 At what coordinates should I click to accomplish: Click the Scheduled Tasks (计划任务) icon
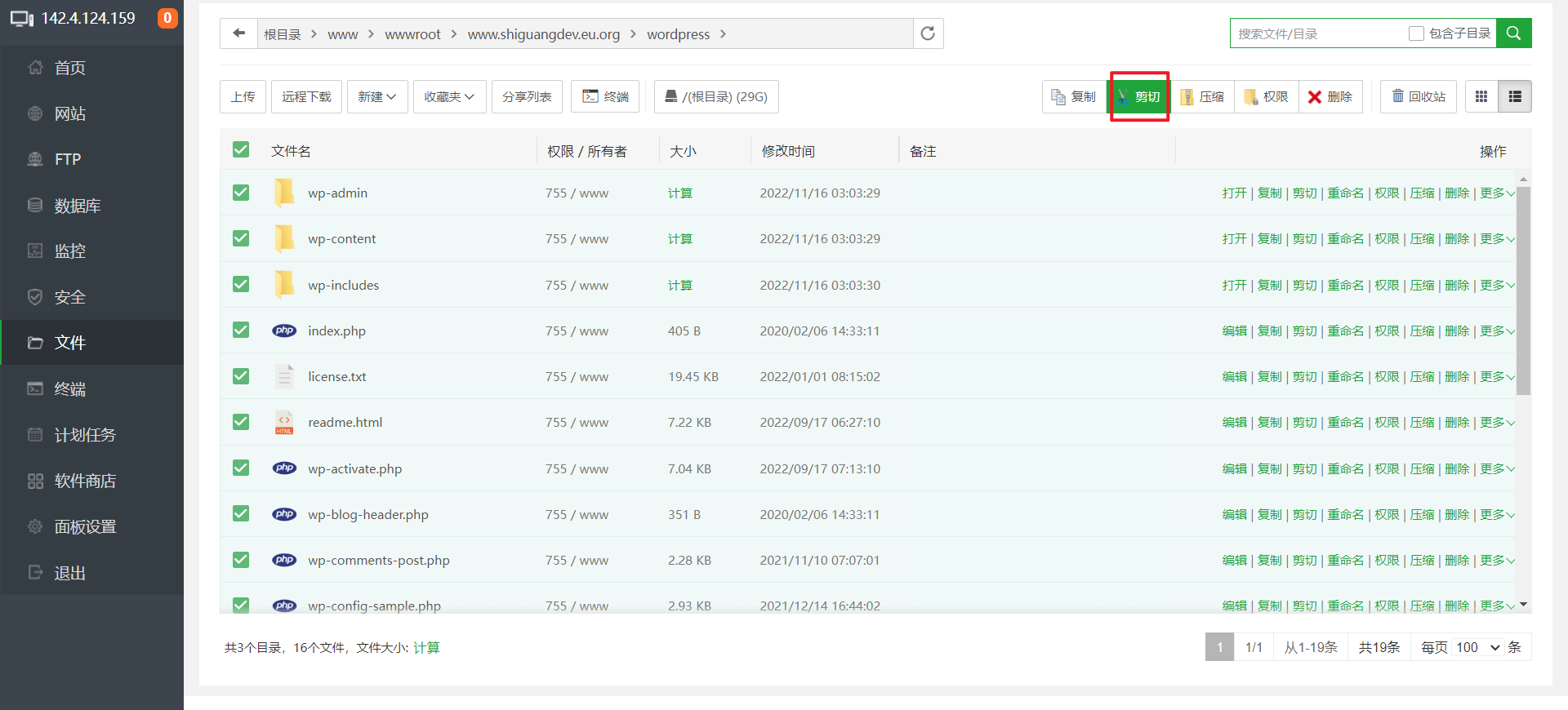[x=35, y=434]
